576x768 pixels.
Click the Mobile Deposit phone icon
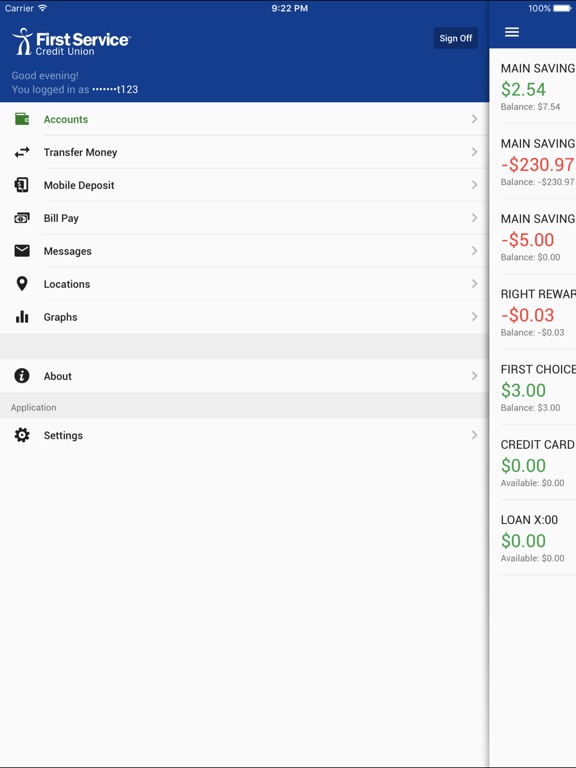(22, 185)
